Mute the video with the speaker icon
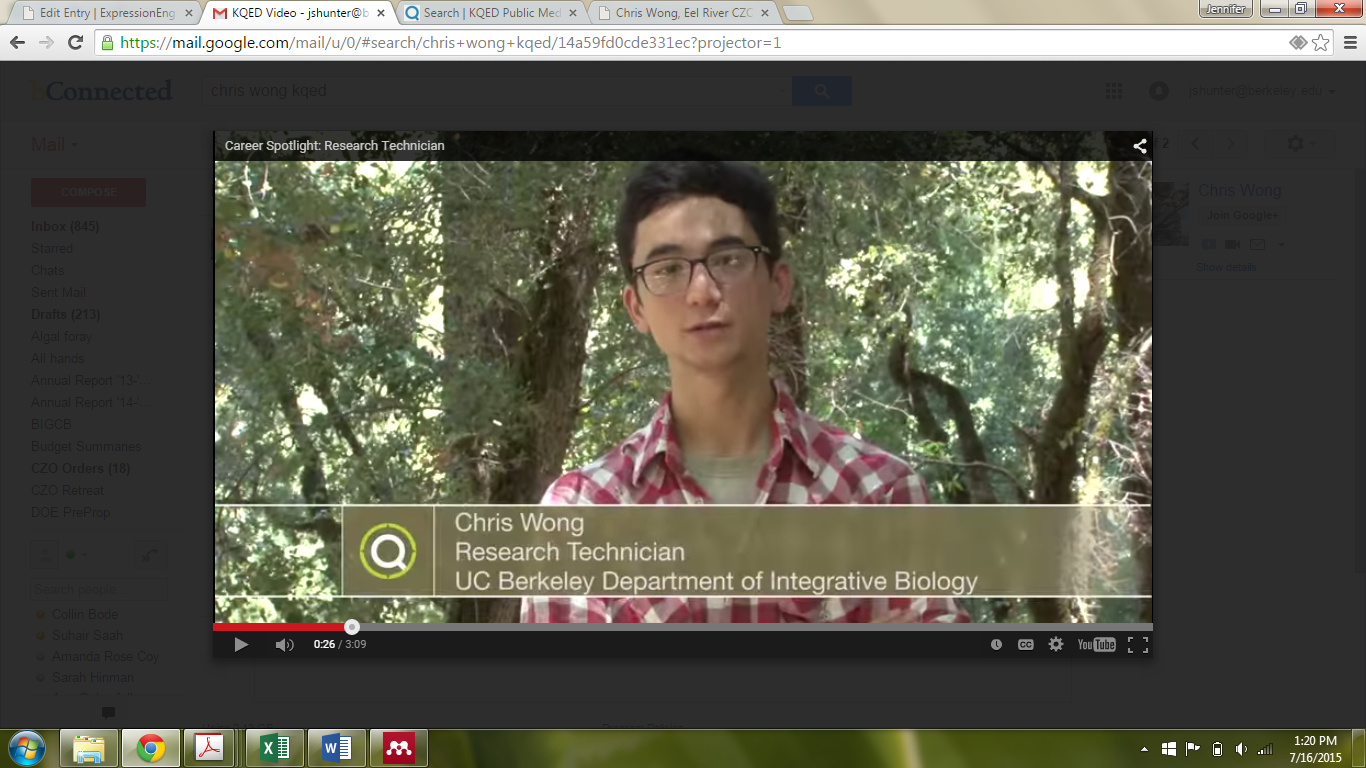1366x768 pixels. click(284, 645)
